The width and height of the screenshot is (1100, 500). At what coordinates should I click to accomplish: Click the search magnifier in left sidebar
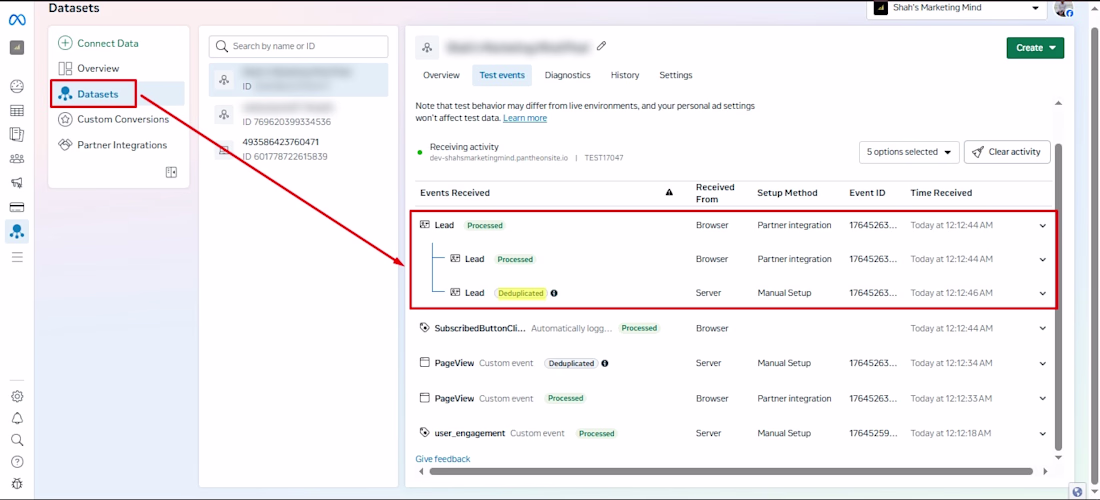click(18, 440)
